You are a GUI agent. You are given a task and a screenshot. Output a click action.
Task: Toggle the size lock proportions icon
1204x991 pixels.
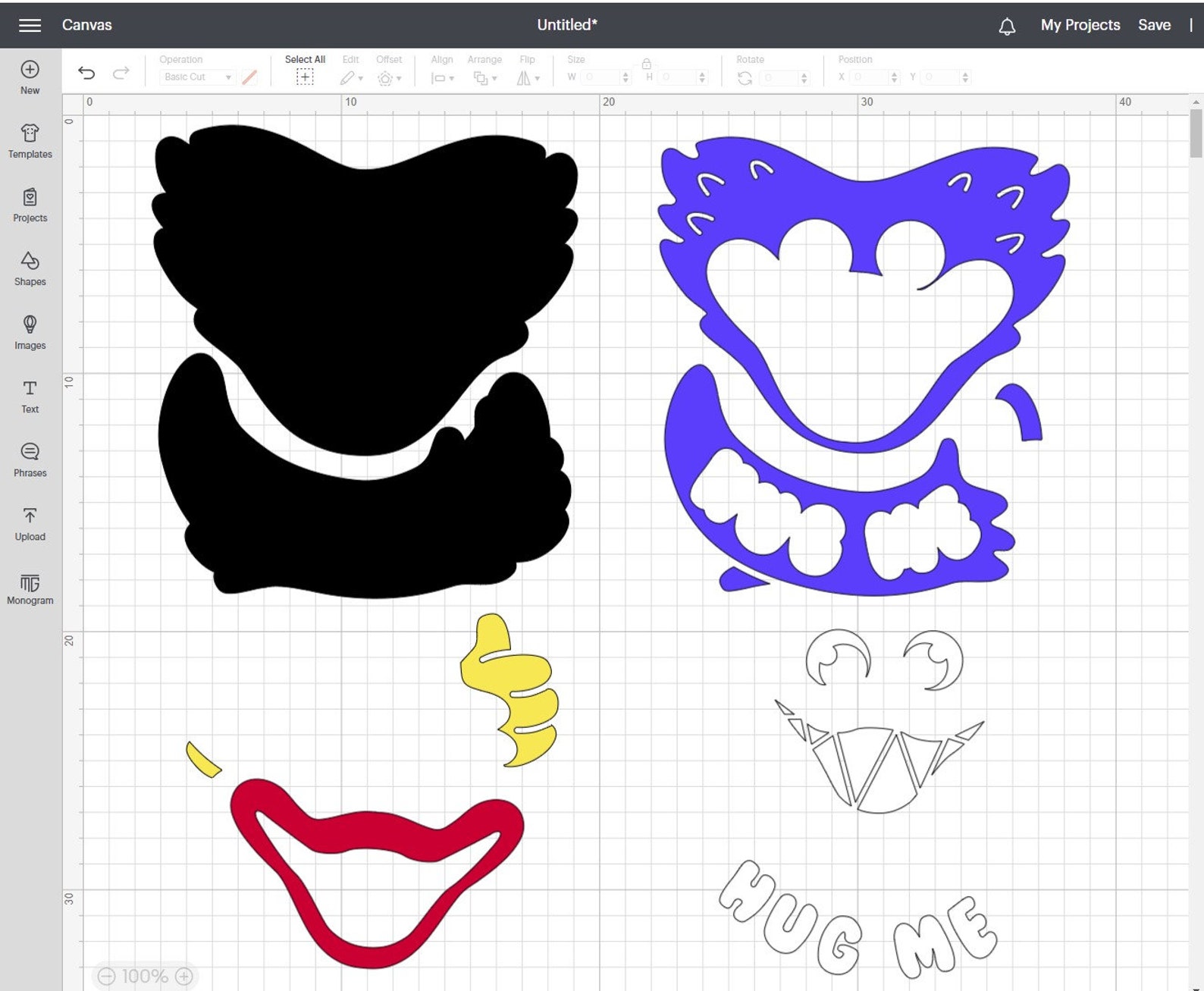click(647, 63)
